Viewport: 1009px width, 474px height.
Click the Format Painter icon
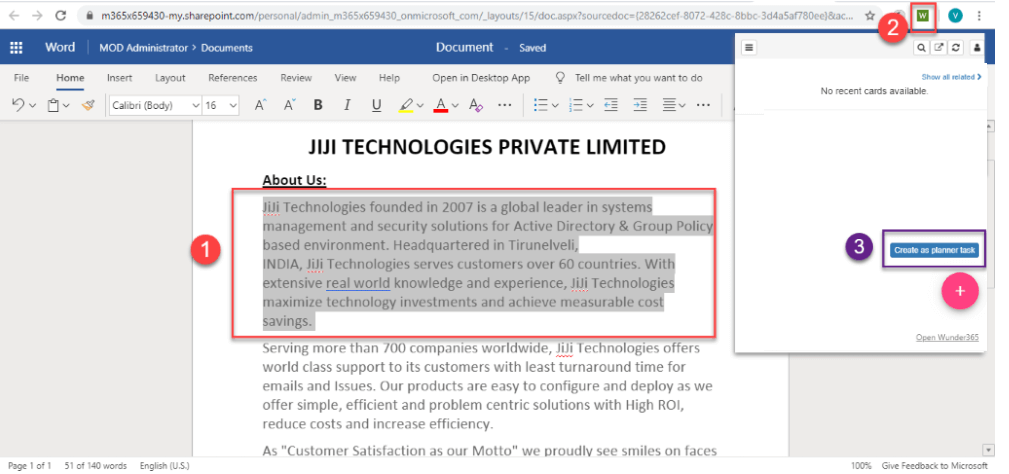point(88,105)
